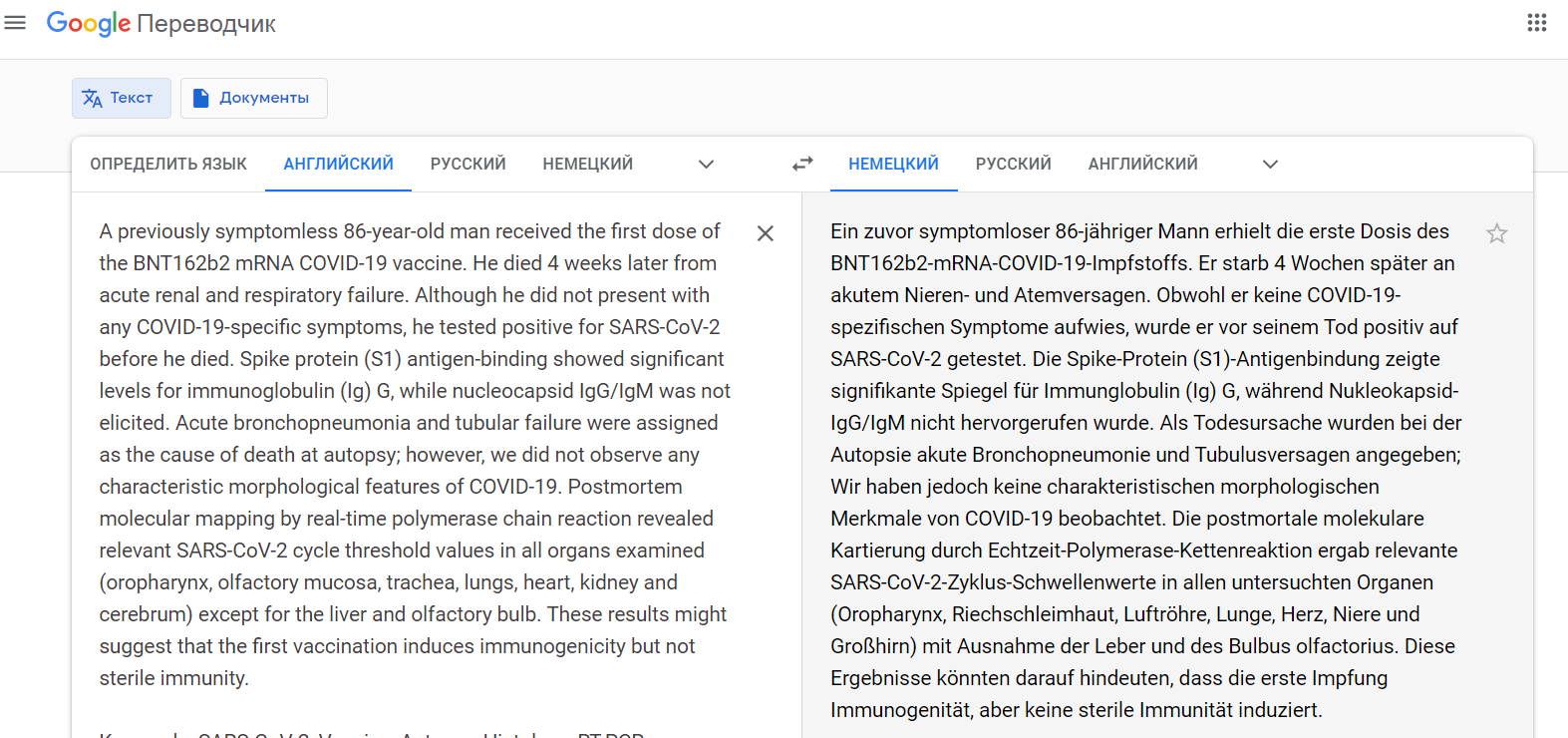Open the main hamburger menu
This screenshot has width=1568, height=738.
[15, 23]
